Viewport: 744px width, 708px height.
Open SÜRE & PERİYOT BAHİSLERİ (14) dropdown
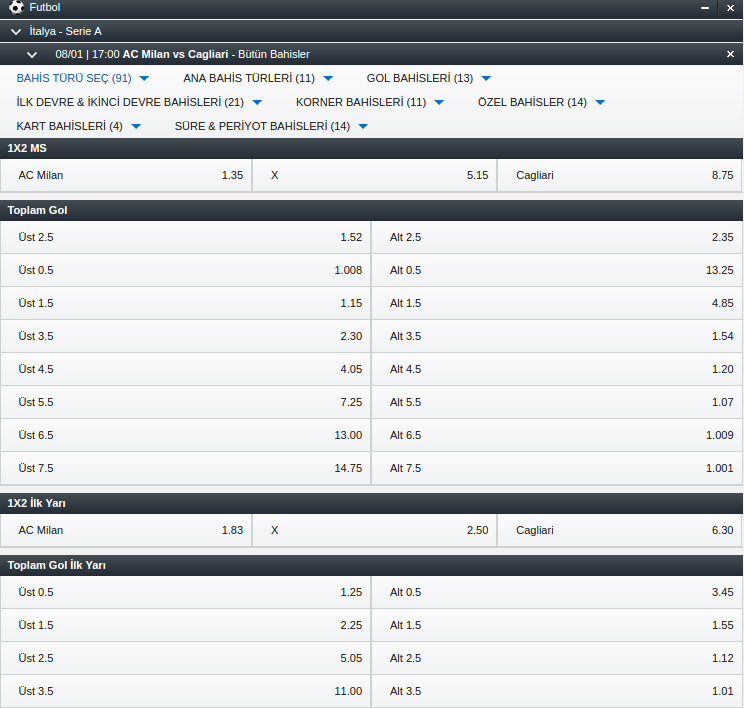(x=271, y=126)
